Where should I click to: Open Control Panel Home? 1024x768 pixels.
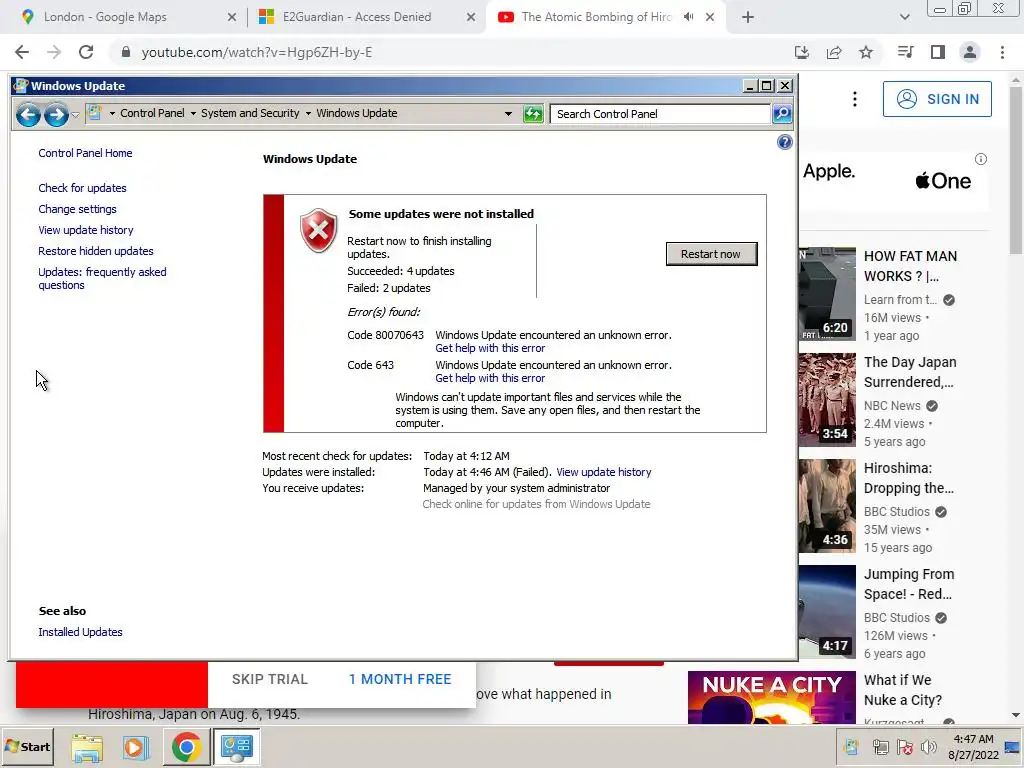point(85,153)
